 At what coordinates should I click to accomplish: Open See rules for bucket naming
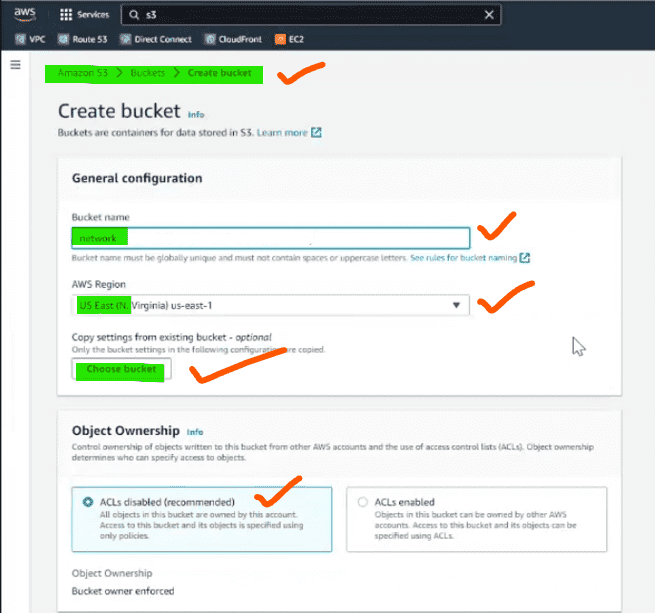coord(470,258)
